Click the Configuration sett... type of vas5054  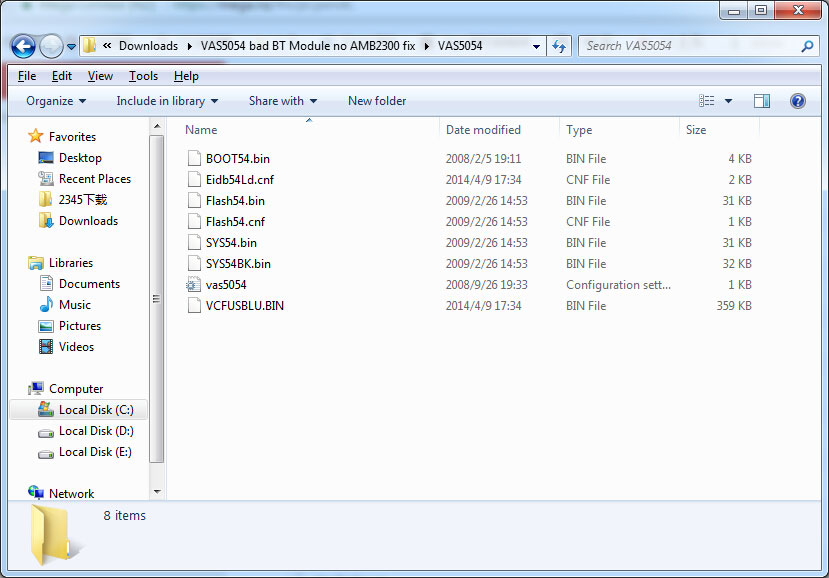[x=618, y=285]
